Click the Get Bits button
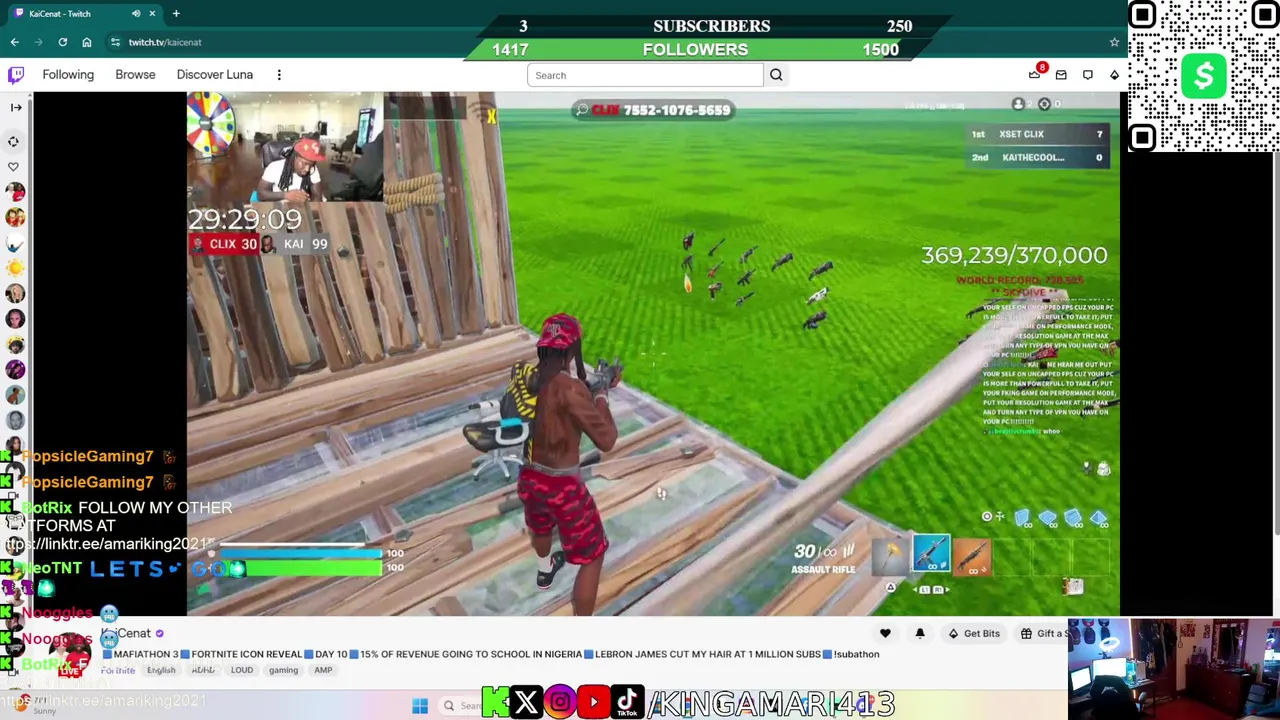This screenshot has width=1280, height=720. click(x=974, y=633)
